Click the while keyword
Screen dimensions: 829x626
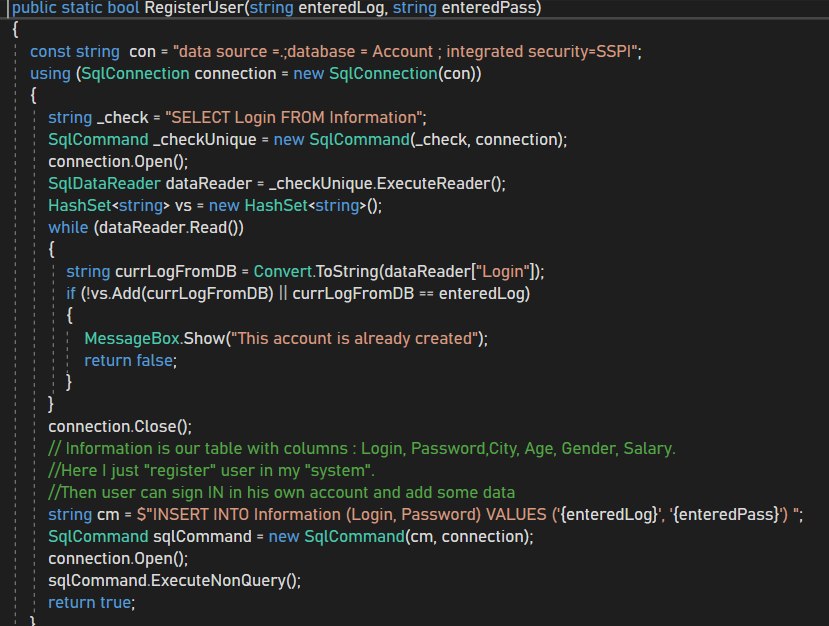68,227
